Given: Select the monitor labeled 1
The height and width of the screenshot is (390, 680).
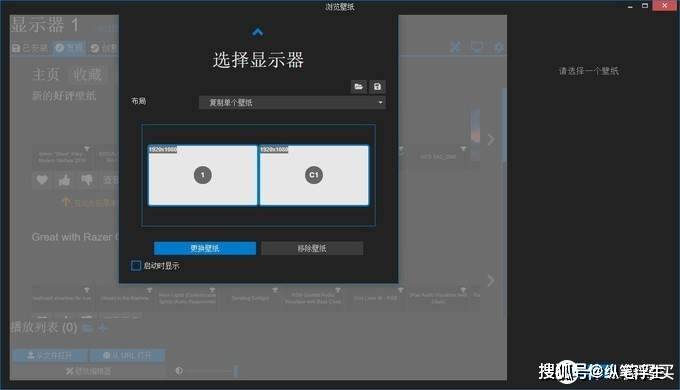Looking at the screenshot, I should click(203, 175).
